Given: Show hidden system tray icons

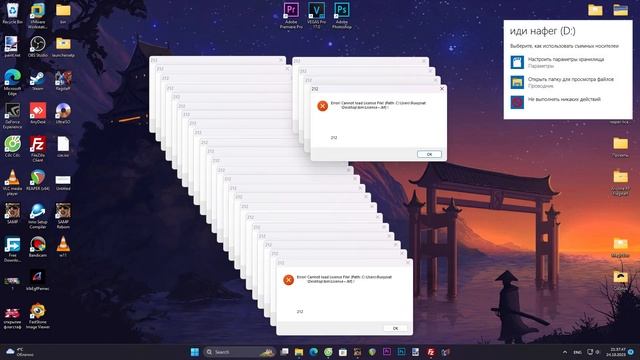Looking at the screenshot, I should (565, 352).
